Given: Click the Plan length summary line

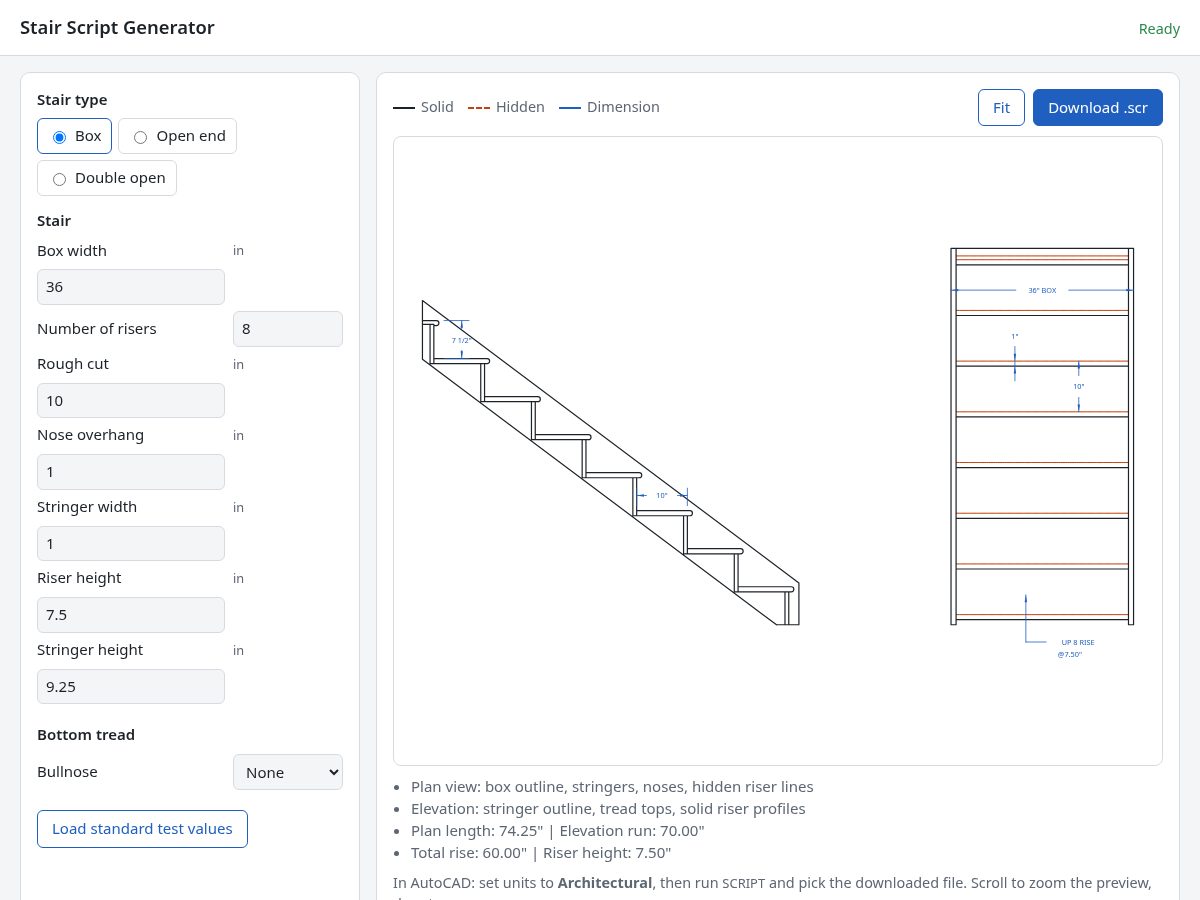Looking at the screenshot, I should 558,831.
